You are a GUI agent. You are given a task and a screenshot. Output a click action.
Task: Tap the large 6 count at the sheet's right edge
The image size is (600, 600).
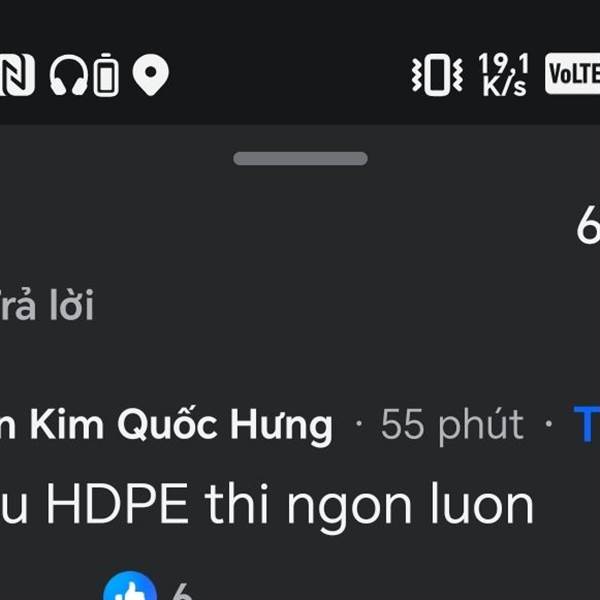point(588,225)
